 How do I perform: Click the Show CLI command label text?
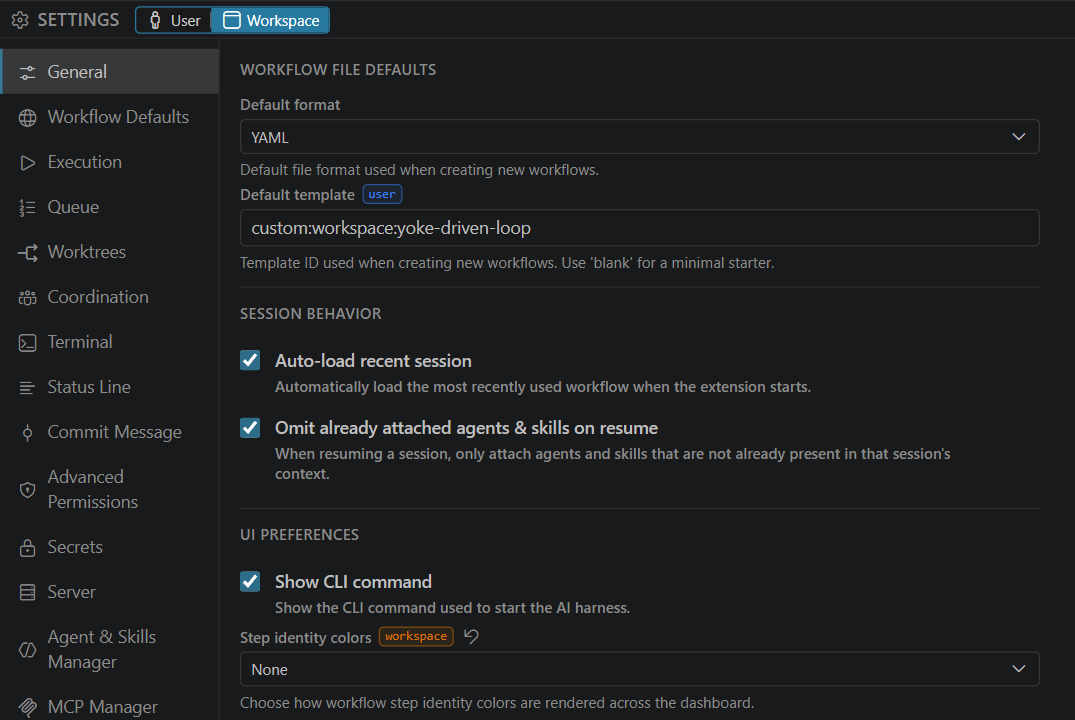[x=353, y=581]
